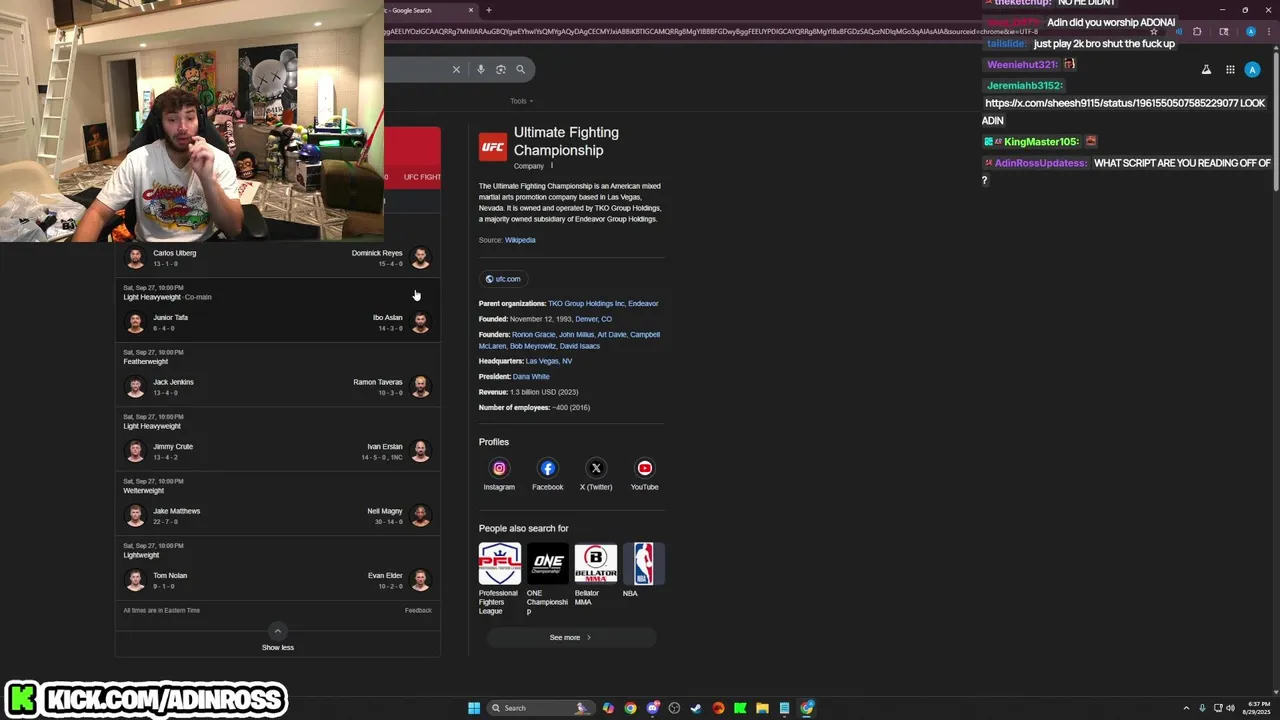
Task: Open UFC YouTube profile icon
Action: click(x=644, y=468)
